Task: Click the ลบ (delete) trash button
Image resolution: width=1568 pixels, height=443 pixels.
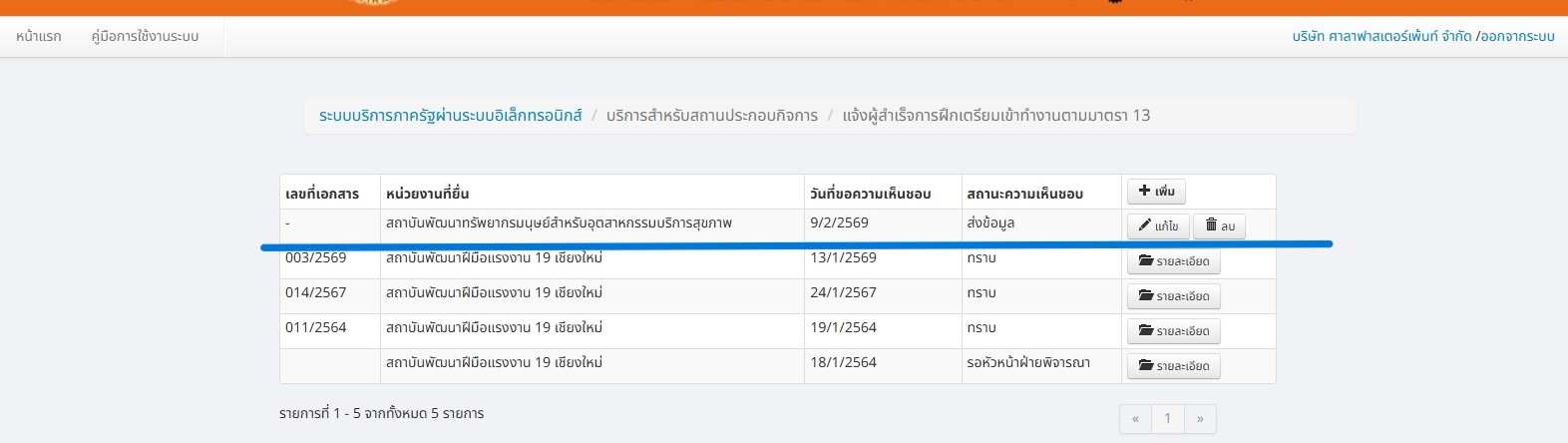Action: click(x=1219, y=226)
